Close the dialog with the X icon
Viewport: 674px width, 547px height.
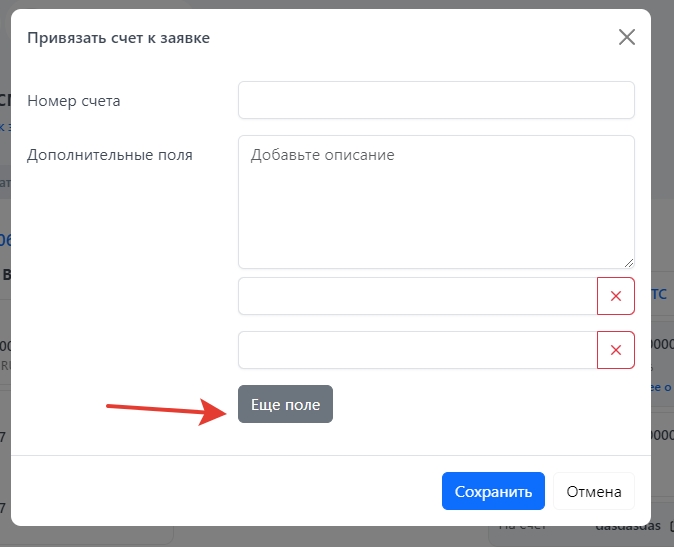click(x=627, y=38)
